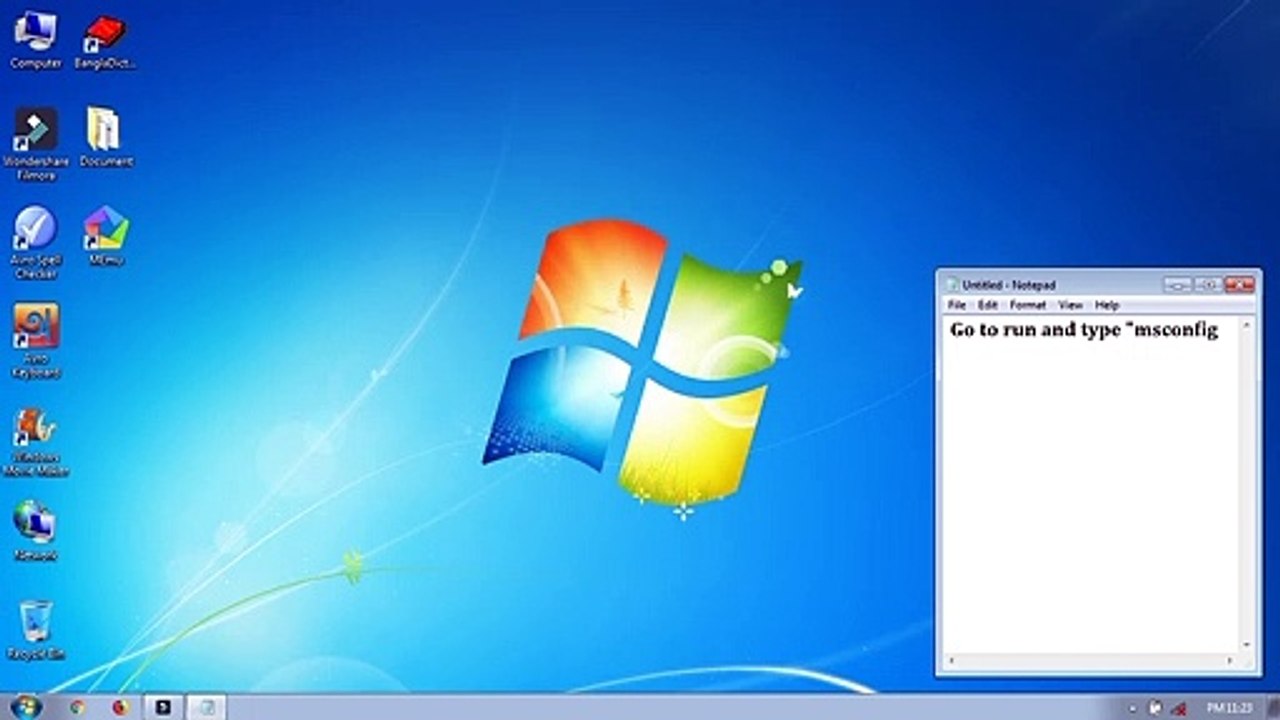This screenshot has height=720, width=1280.
Task: Click the "Untitled - Notepad" title text
Action: pyautogui.click(x=1009, y=285)
